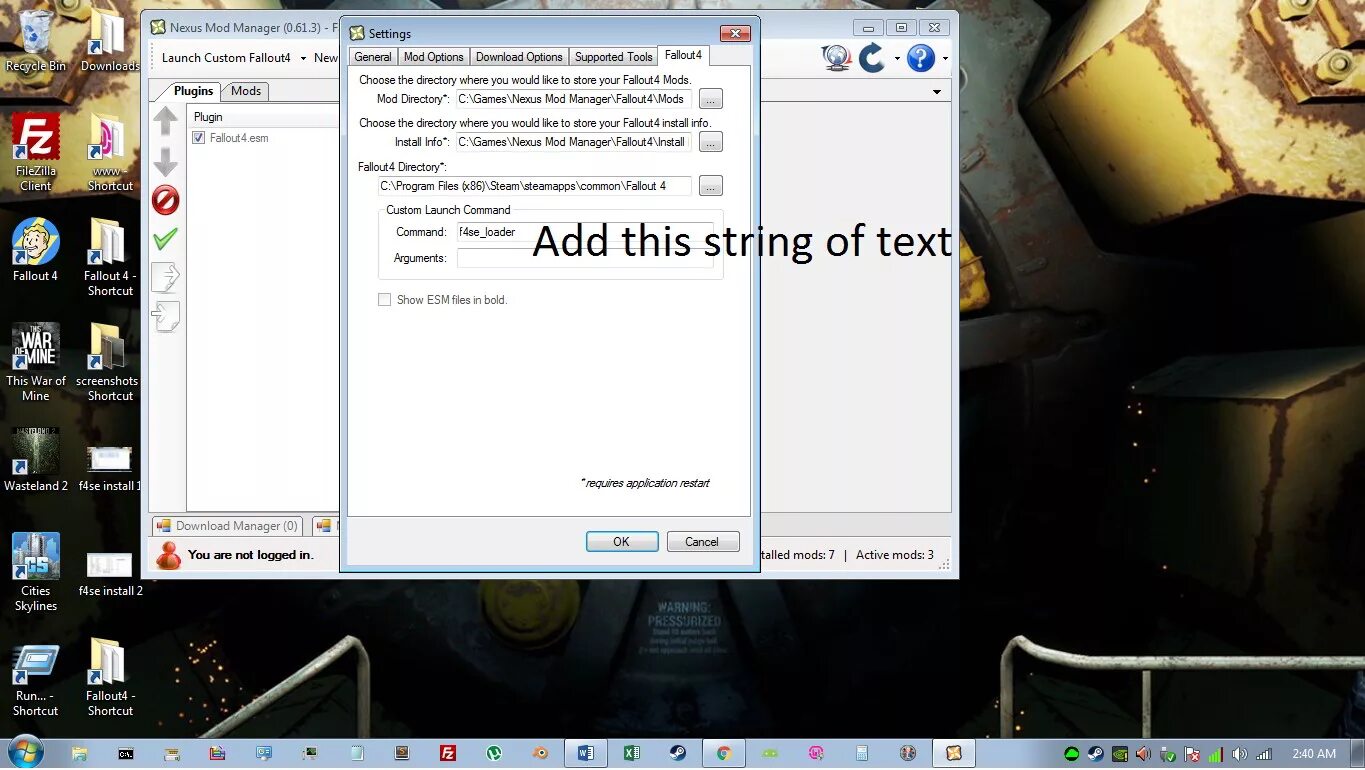Open the Fallout 4 Vault Boy desktop icon
The width and height of the screenshot is (1365, 770).
pyautogui.click(x=36, y=250)
